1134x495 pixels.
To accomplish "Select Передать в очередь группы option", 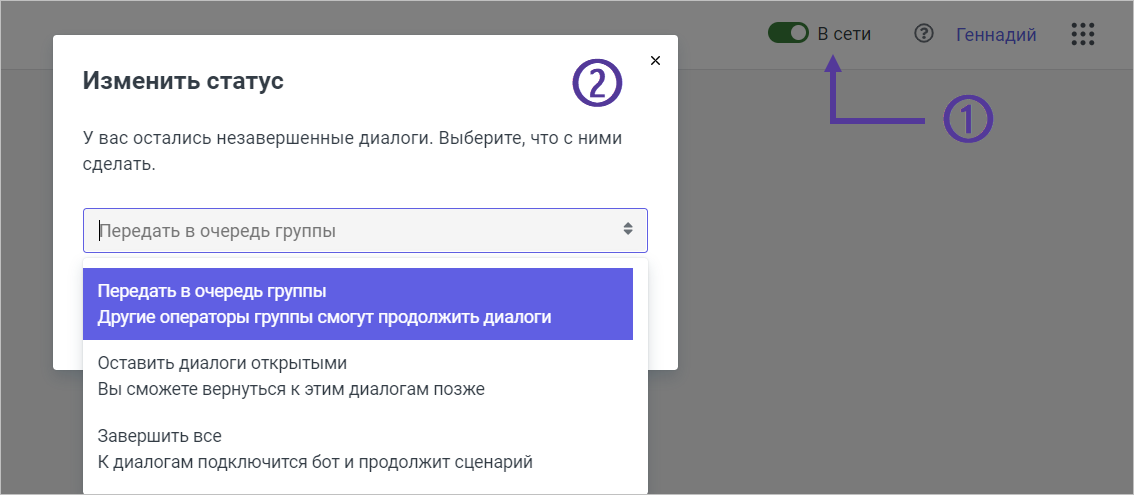I will click(x=358, y=304).
